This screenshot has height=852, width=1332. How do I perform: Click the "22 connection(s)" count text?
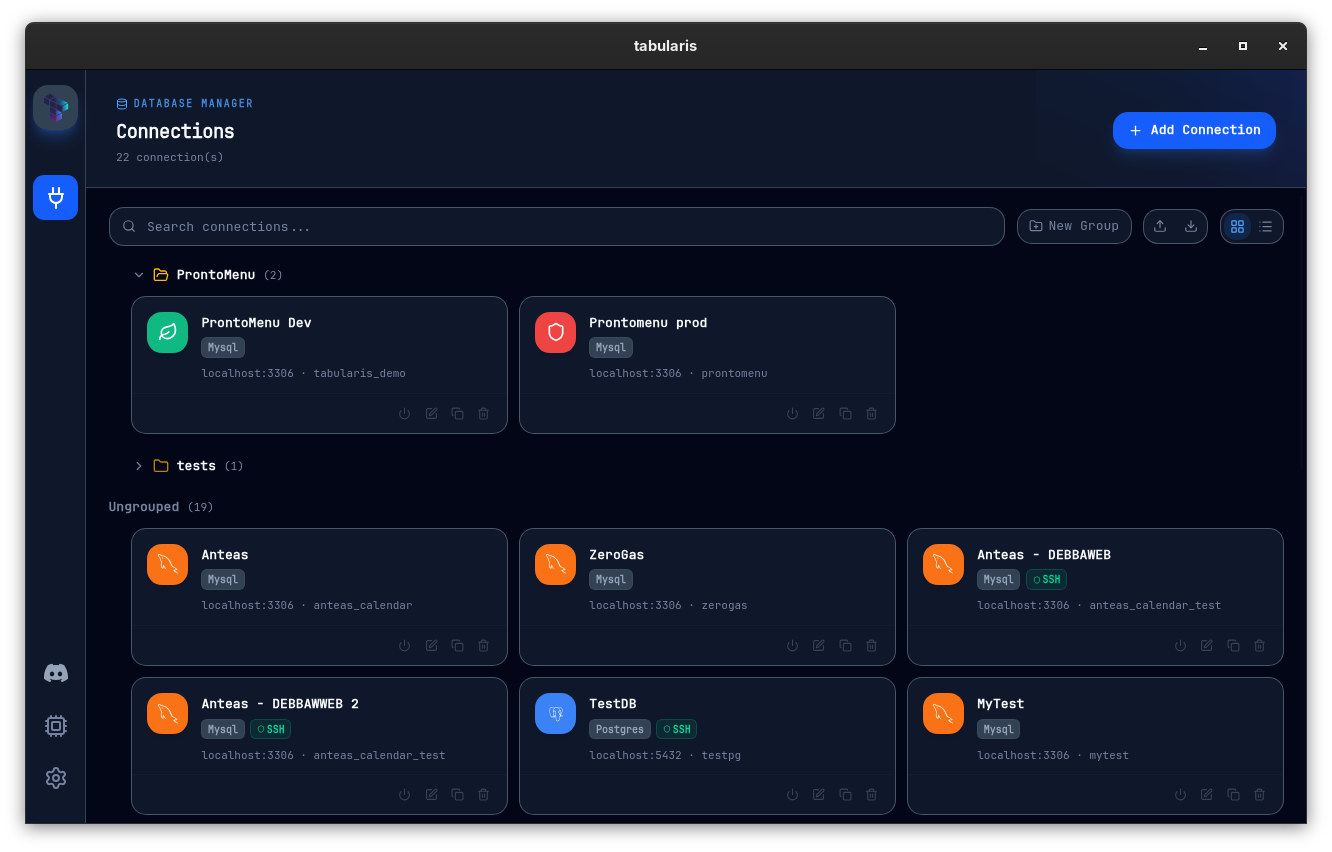pyautogui.click(x=170, y=157)
